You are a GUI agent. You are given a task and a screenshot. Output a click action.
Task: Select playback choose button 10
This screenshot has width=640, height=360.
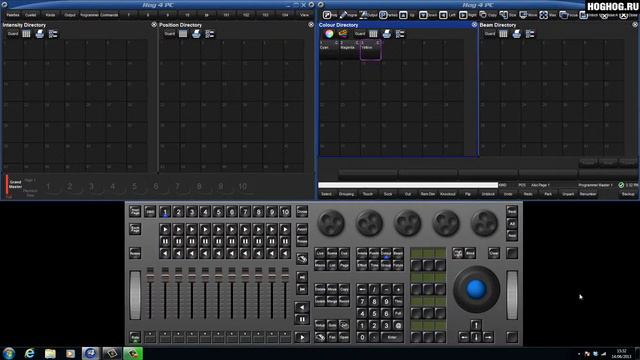tap(285, 212)
